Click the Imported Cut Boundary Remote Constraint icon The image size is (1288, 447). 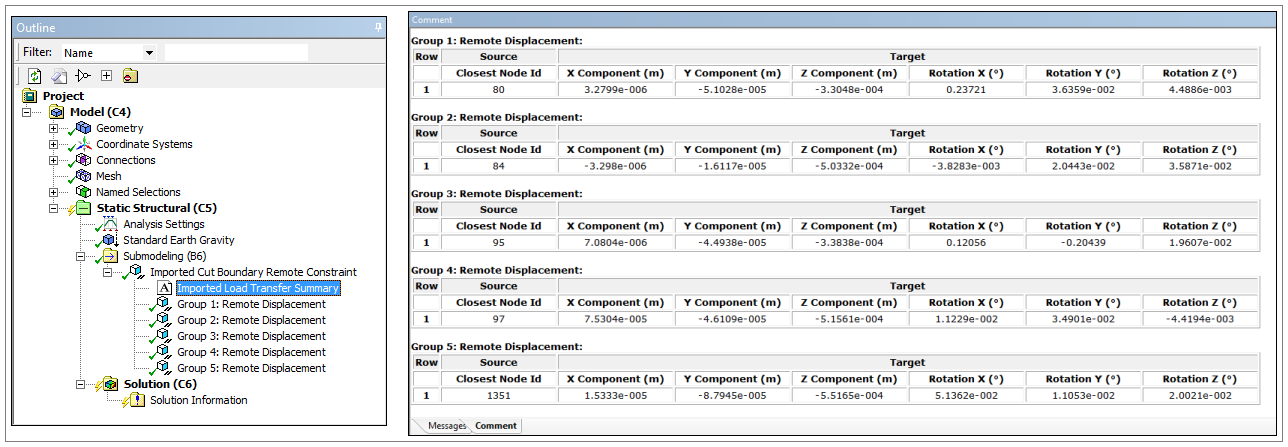(137, 272)
